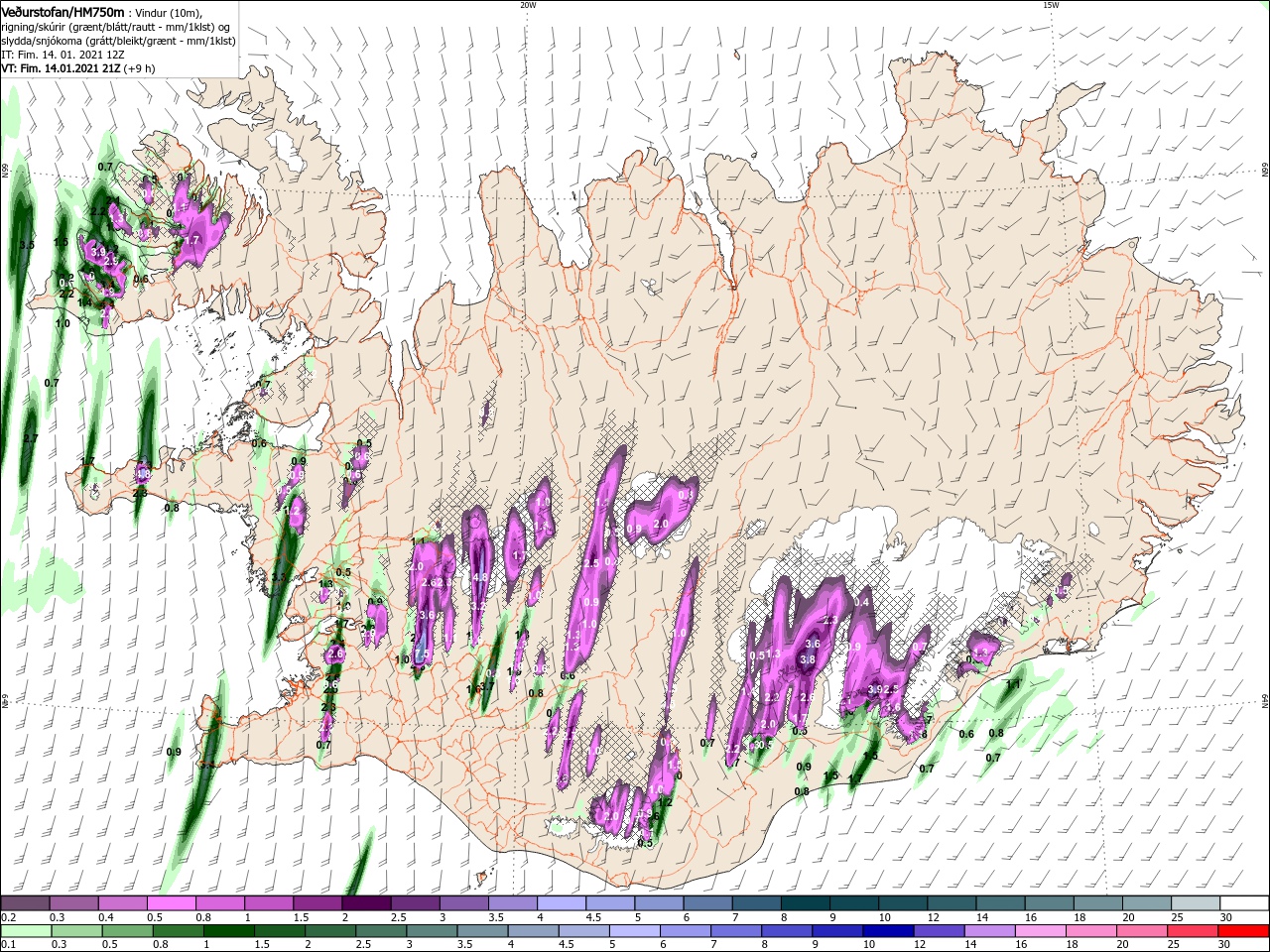Click the description line starting with slydda/snjókoma
This screenshot has height=952, width=1270.
[117, 41]
